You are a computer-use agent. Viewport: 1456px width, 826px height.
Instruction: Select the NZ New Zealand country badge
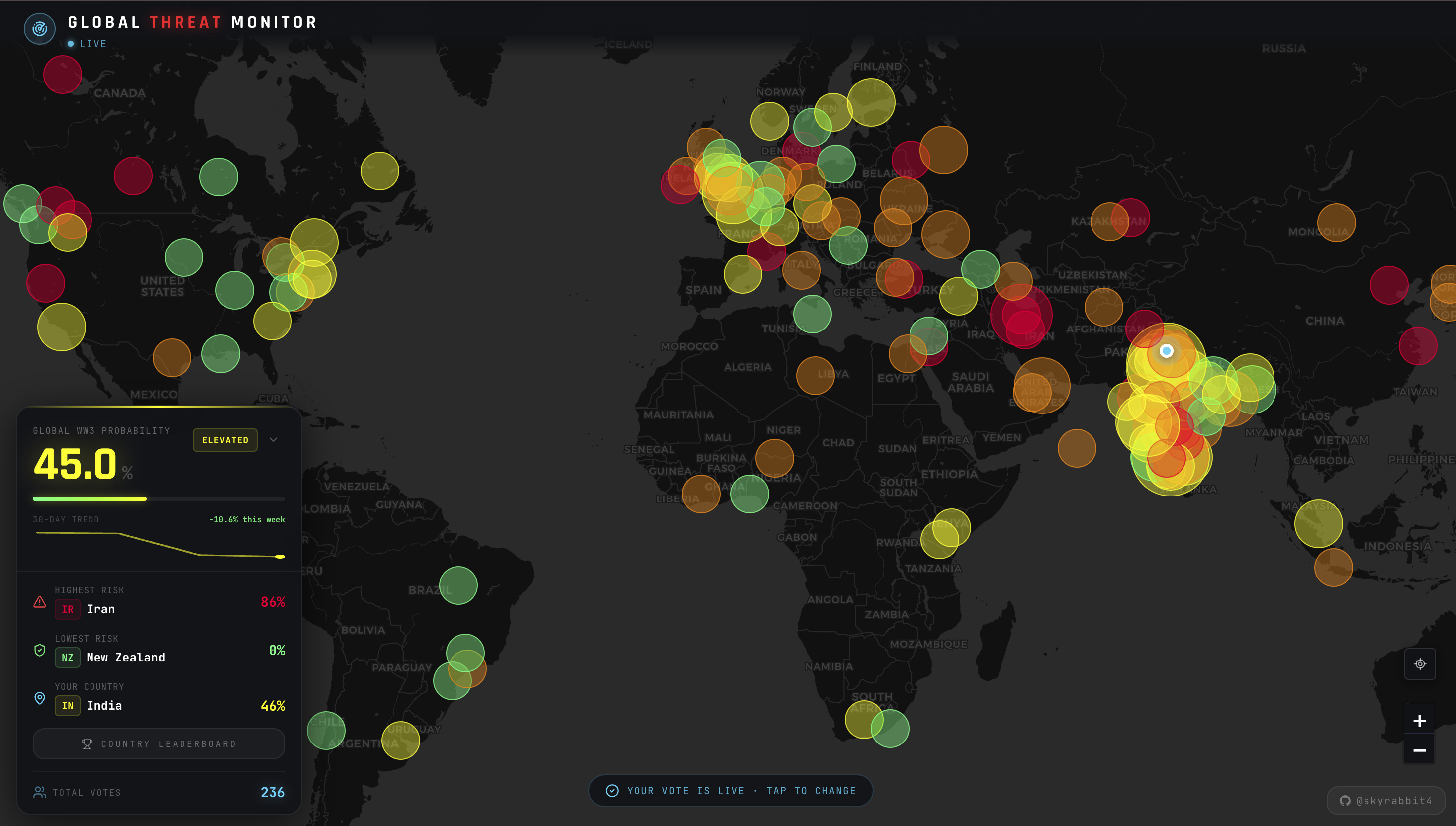point(68,658)
